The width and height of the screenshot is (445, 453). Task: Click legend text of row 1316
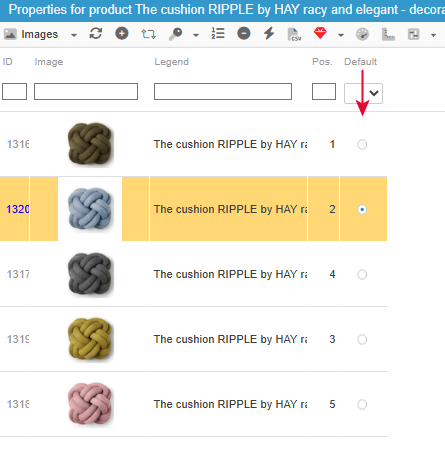tap(230, 144)
